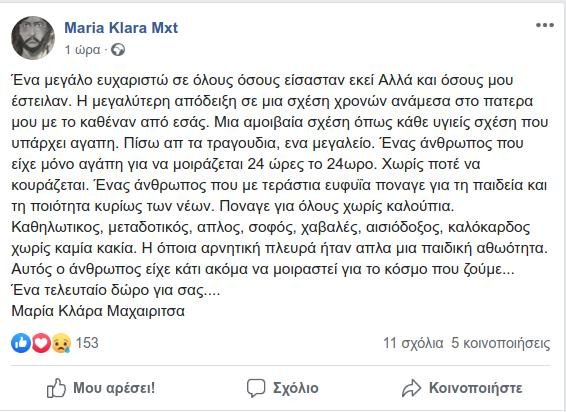Show who reacted via the 153 count
The width and height of the screenshot is (566, 412).
[87, 343]
